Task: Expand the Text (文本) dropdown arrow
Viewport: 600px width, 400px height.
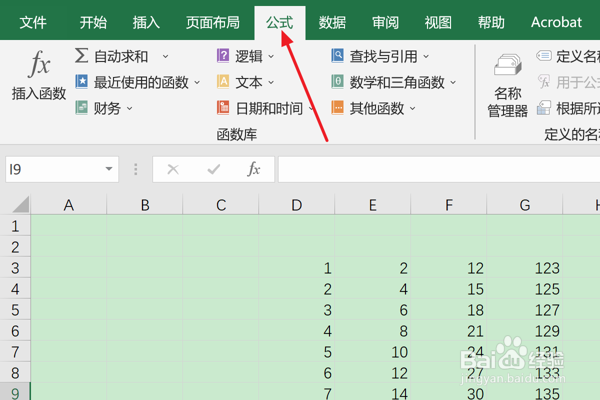Action: tap(271, 82)
